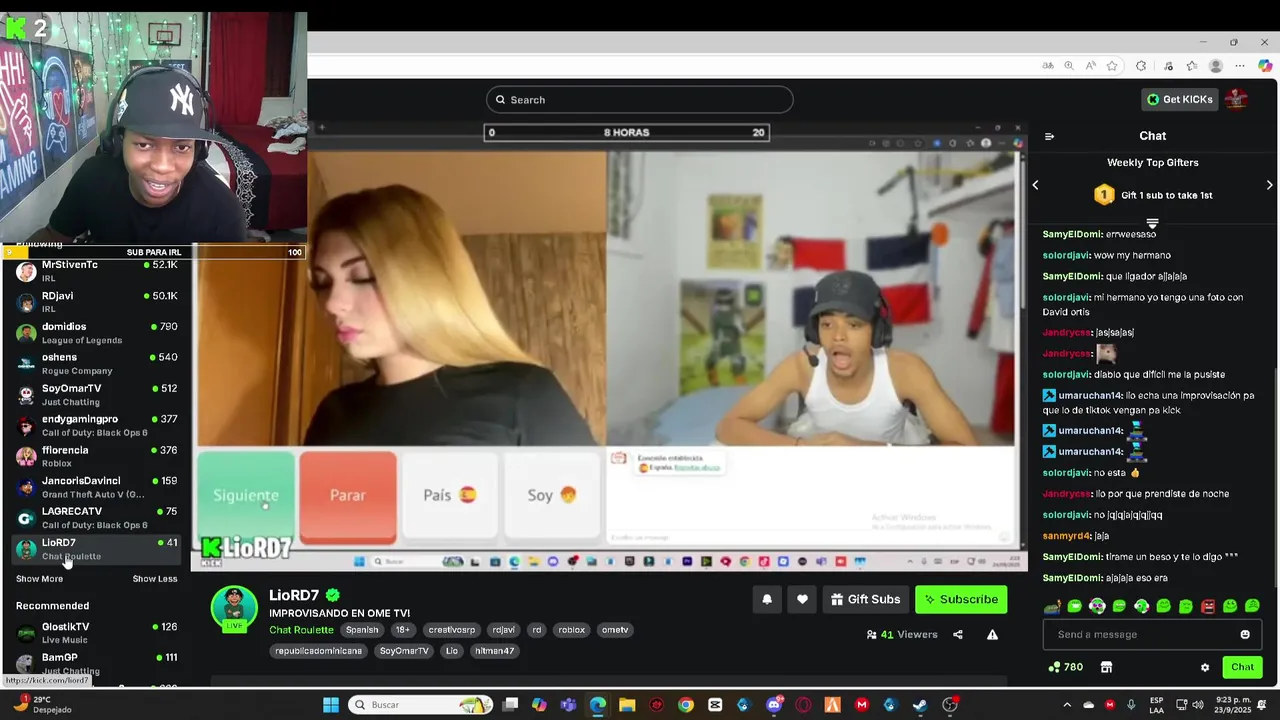
Task: Open File Explorer from the taskbar
Action: coord(627,705)
